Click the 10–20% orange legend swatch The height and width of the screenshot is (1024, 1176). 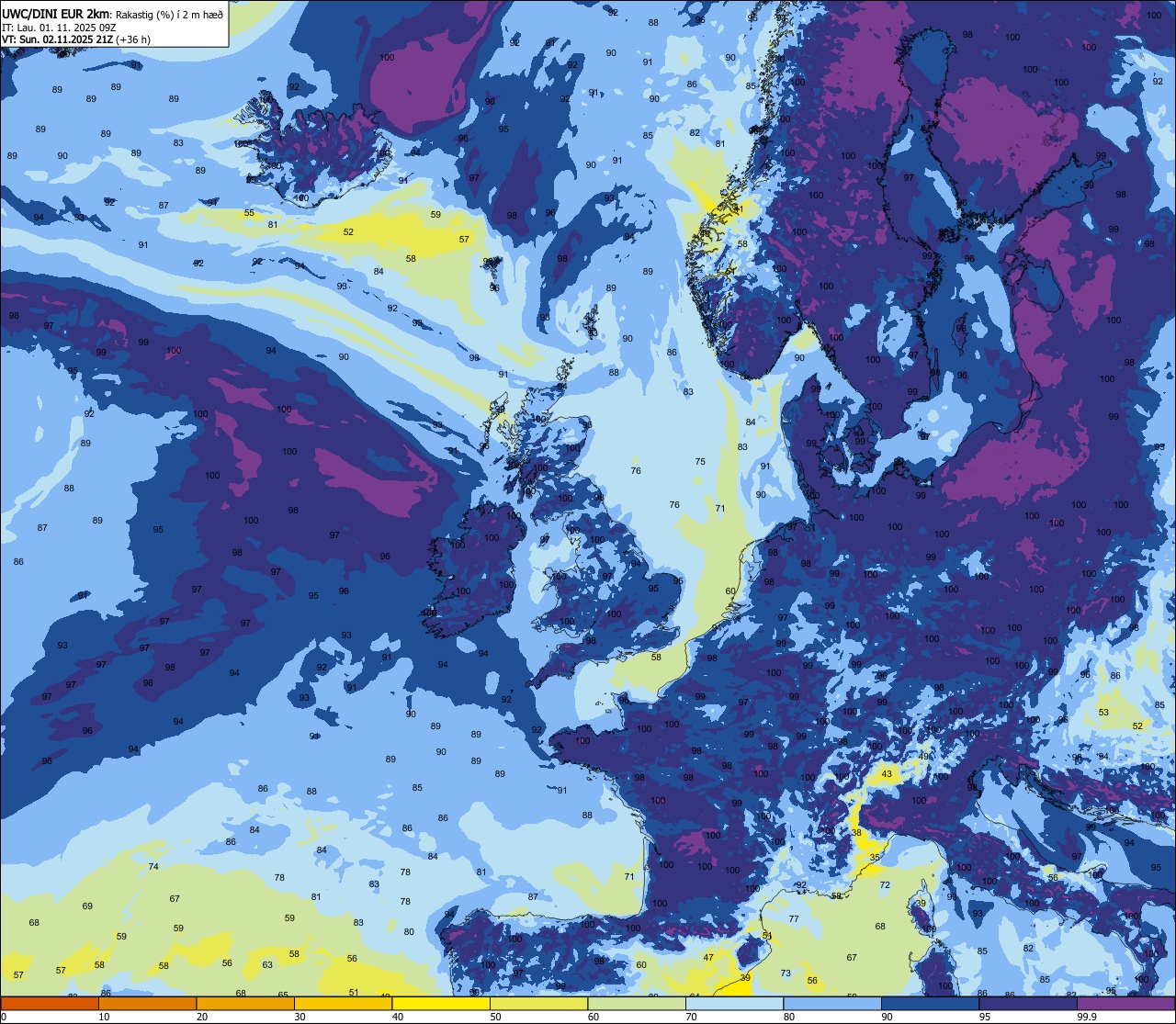point(147,1004)
